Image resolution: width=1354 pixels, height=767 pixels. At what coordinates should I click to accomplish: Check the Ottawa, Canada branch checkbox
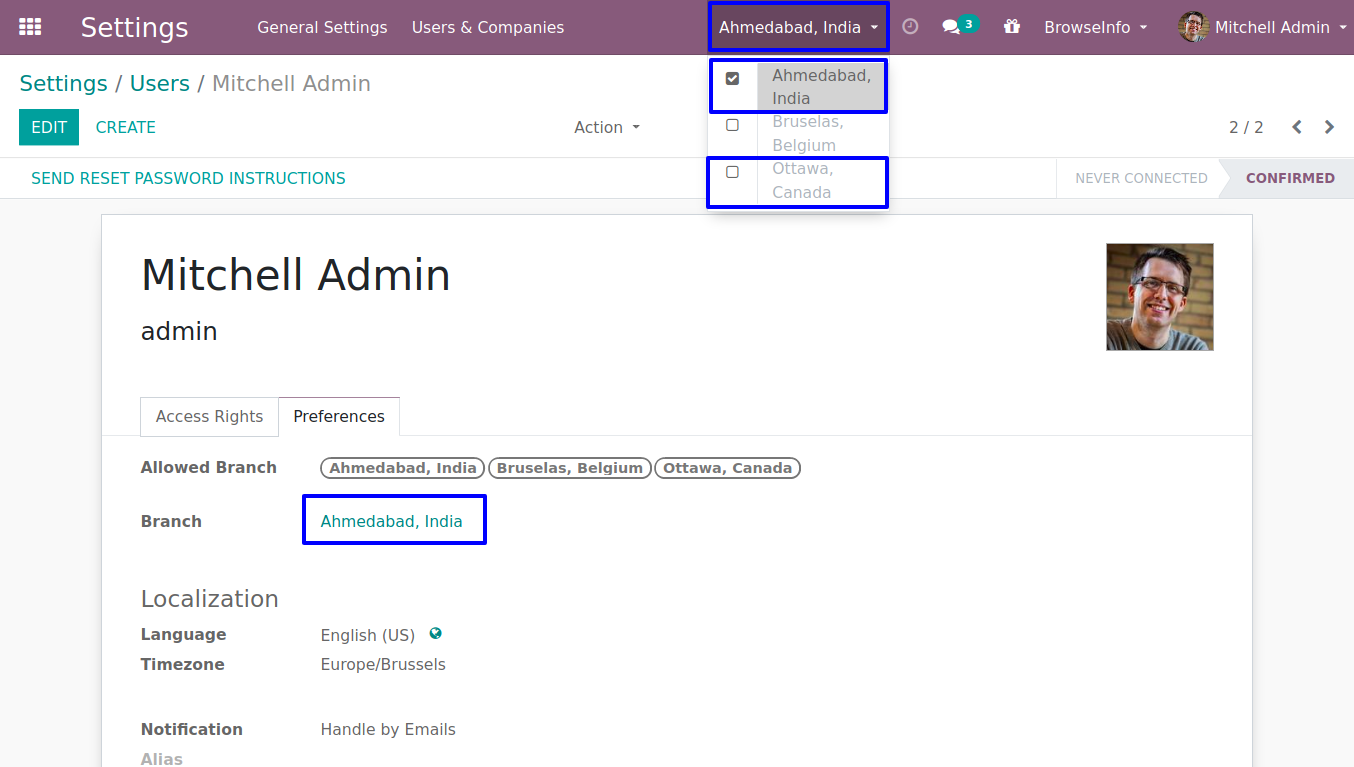(732, 172)
